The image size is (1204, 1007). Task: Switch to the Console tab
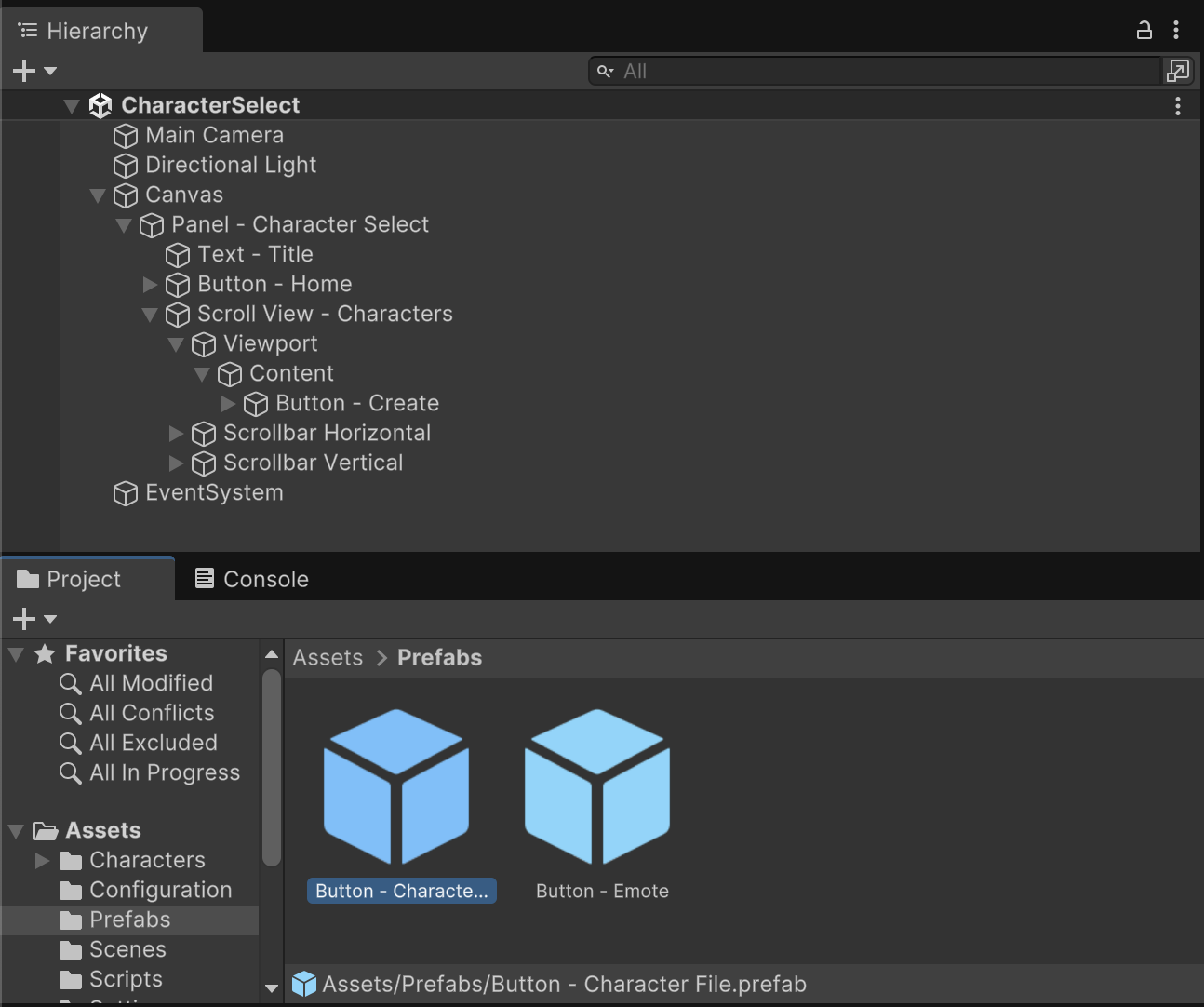coord(251,579)
